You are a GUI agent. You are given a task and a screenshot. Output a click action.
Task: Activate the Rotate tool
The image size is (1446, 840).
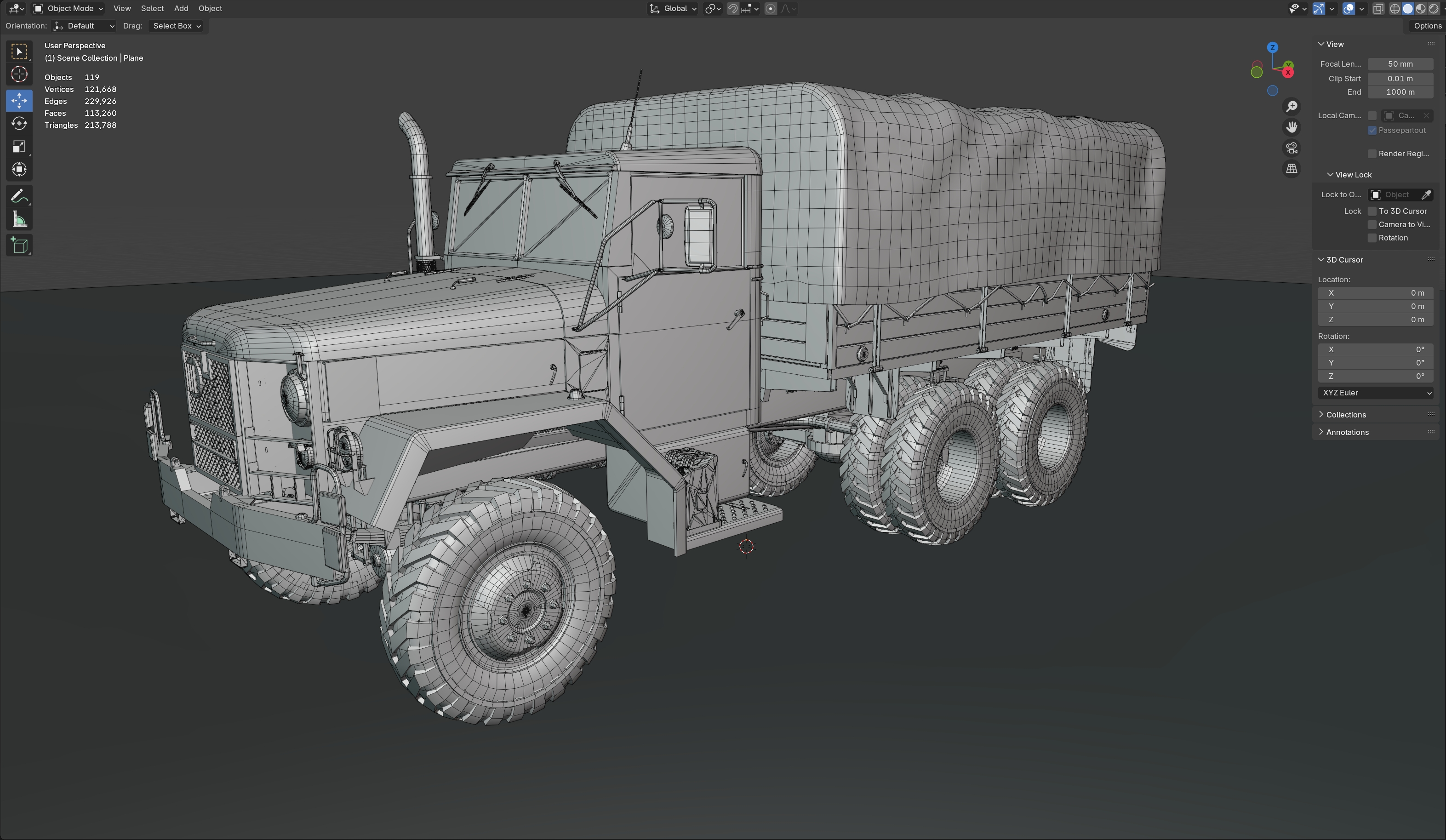point(19,123)
